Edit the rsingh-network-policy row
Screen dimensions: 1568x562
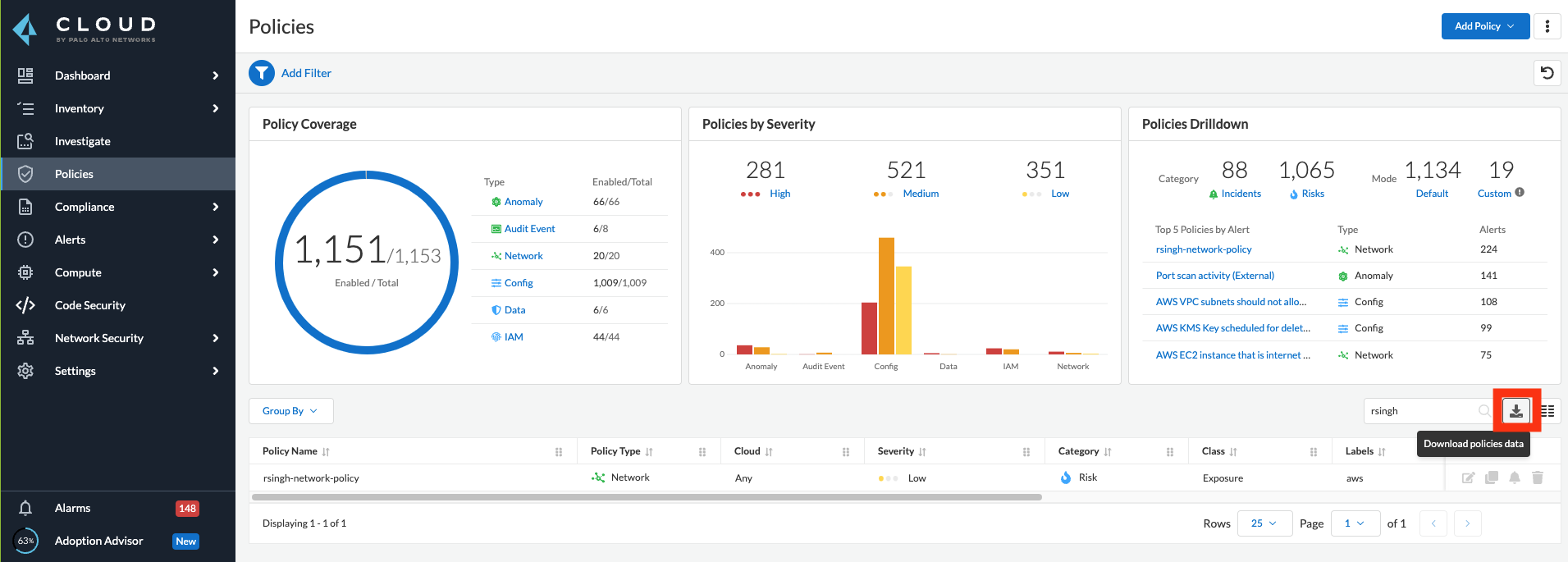[1468, 477]
